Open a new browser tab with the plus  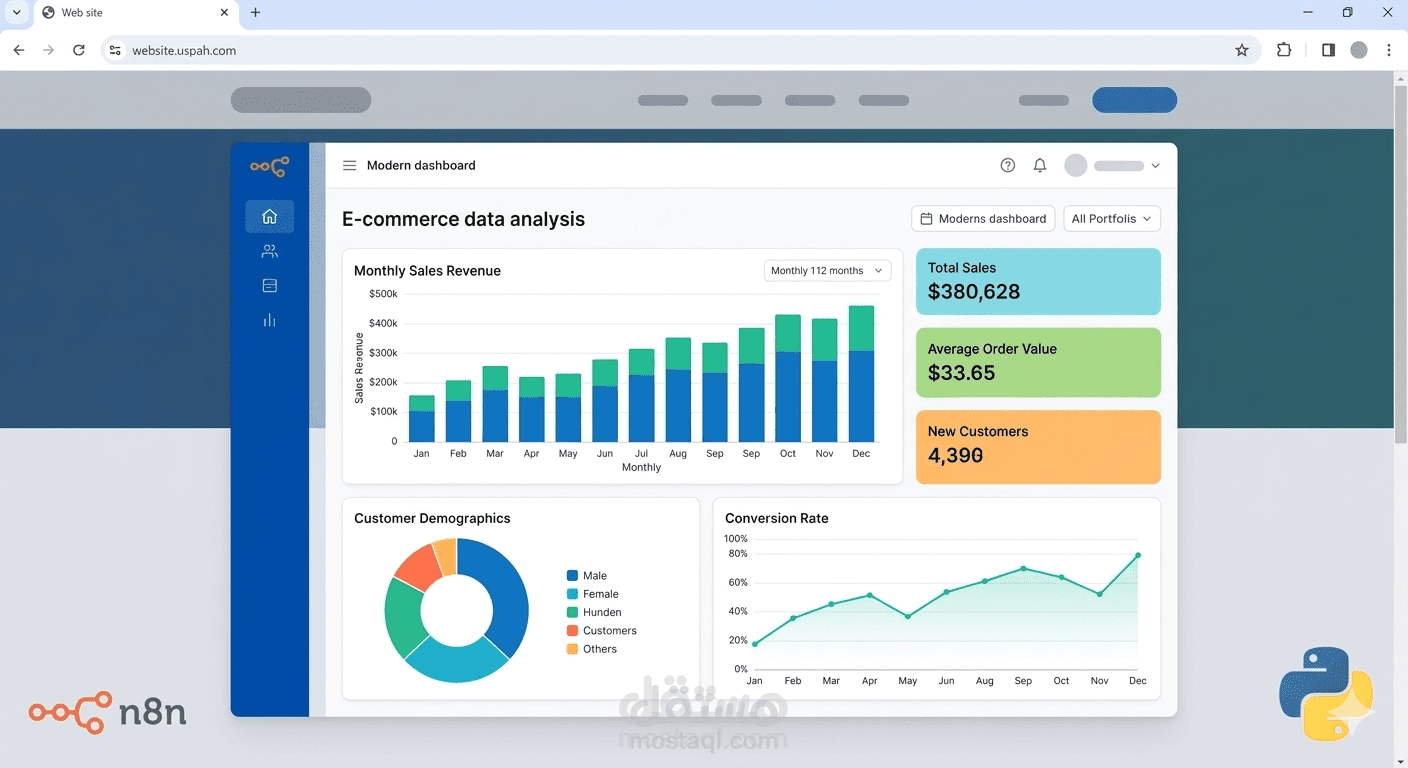tap(254, 13)
